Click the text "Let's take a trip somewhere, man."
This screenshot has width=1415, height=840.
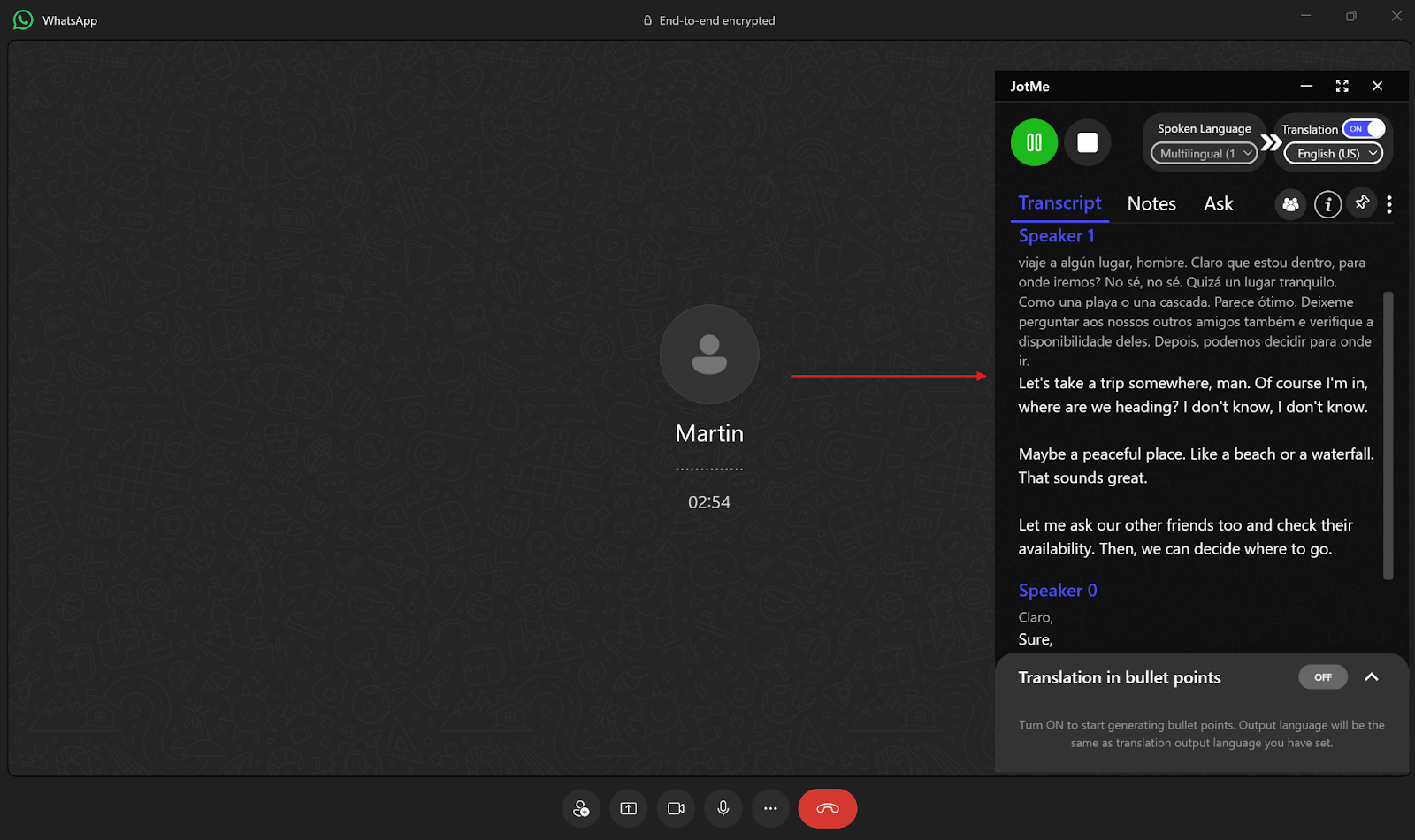[1134, 383]
